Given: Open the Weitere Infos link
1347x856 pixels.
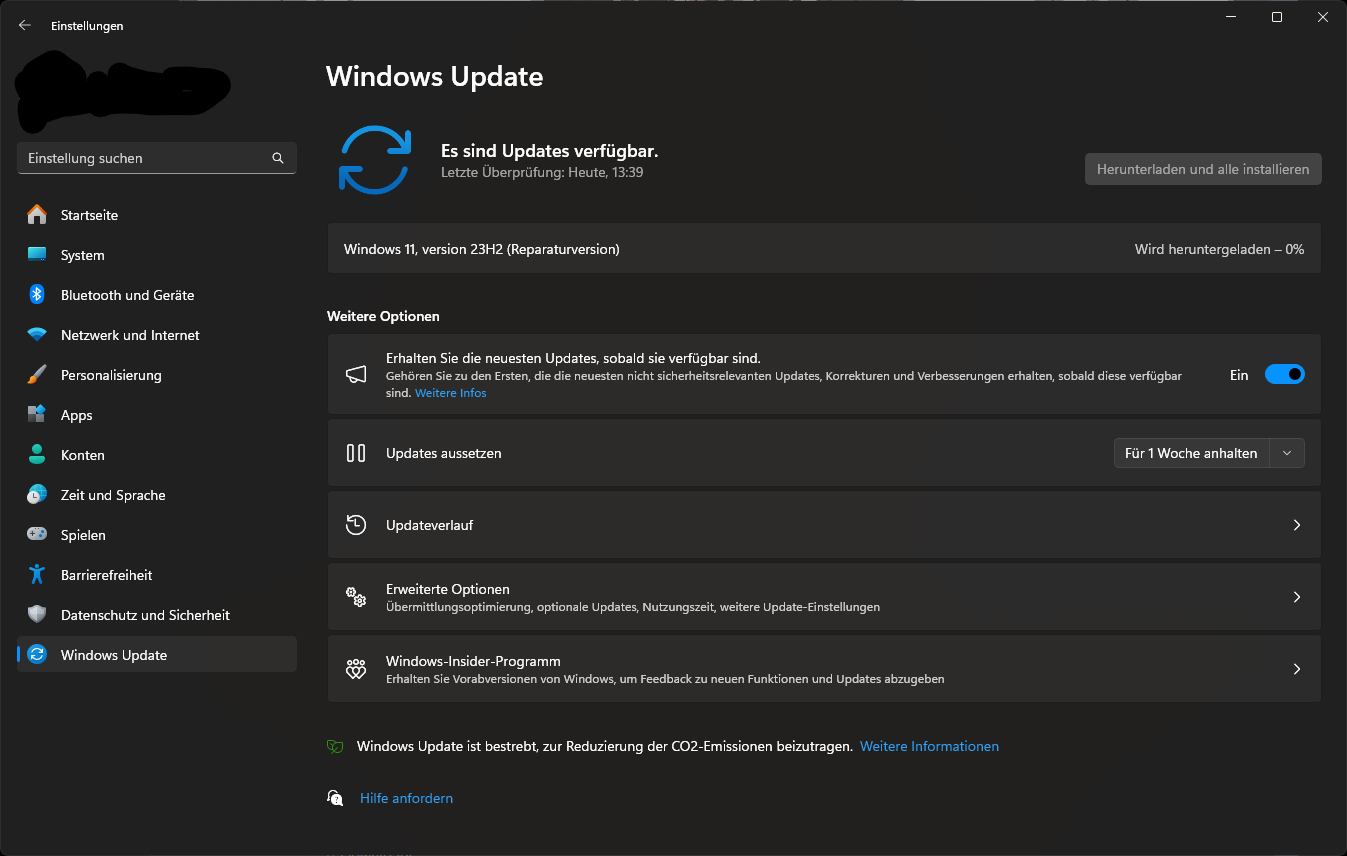Looking at the screenshot, I should (x=451, y=393).
